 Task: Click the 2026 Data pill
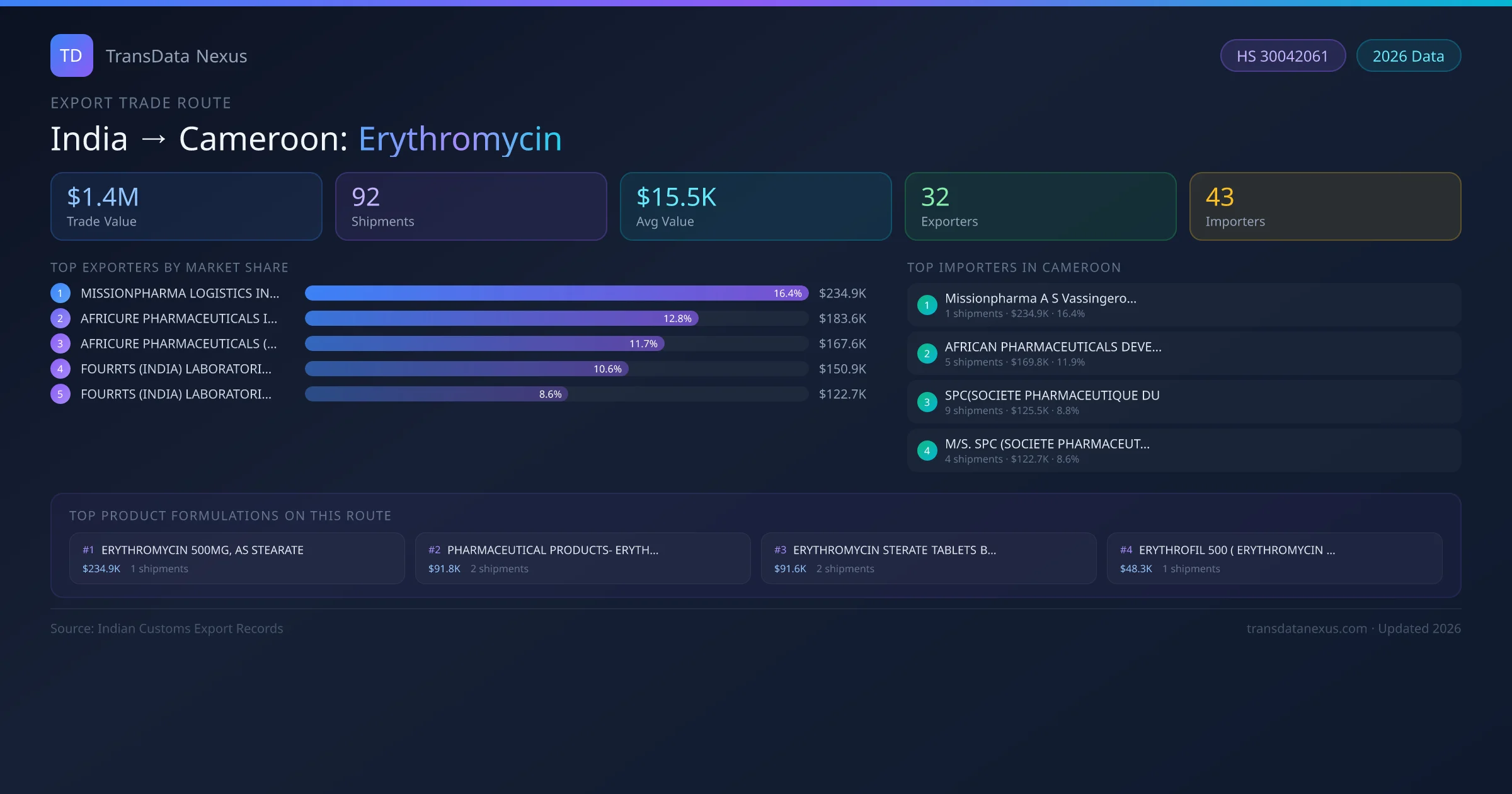coord(1408,56)
